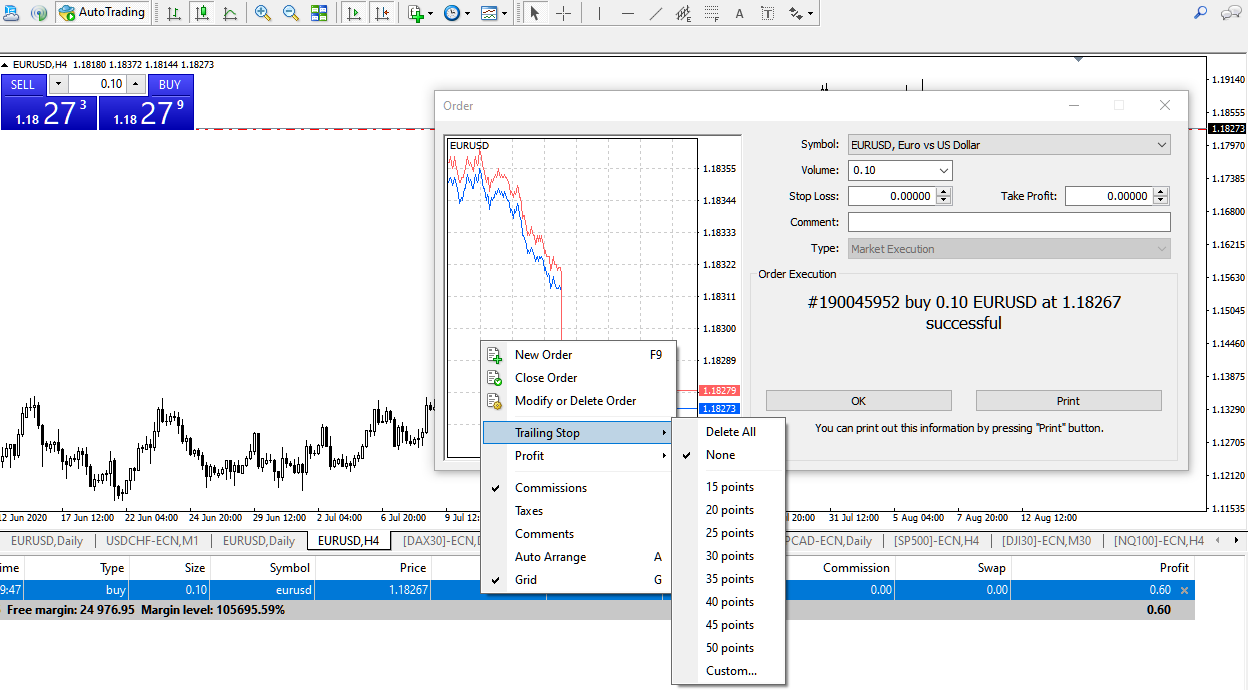Image resolution: width=1248 pixels, height=690 pixels.
Task: Click the Comment input field
Action: 1009,222
